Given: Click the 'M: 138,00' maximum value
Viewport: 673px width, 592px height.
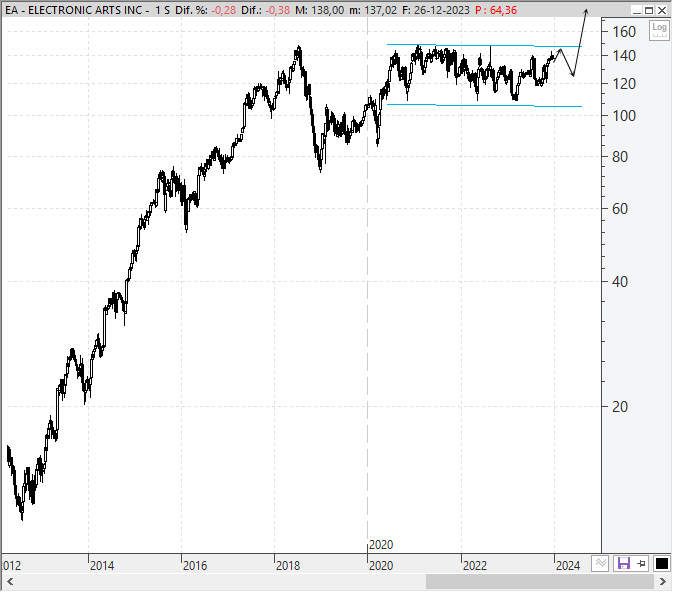Looking at the screenshot, I should click(319, 10).
